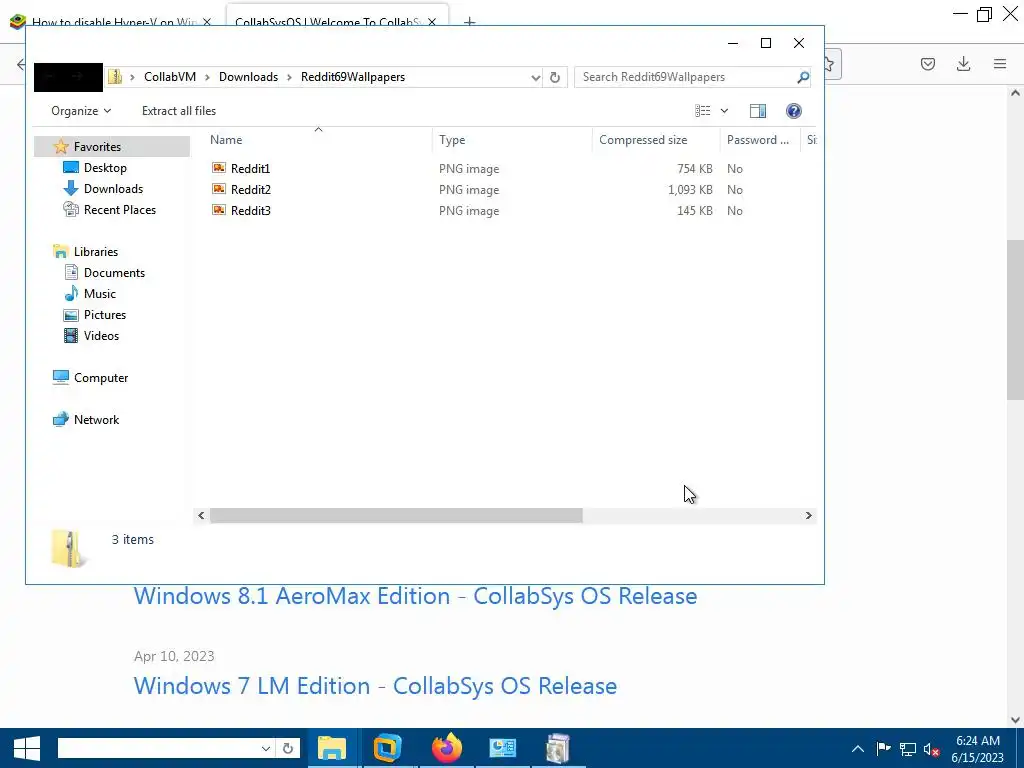
Task: Open Firefox from the taskbar
Action: pos(447,748)
